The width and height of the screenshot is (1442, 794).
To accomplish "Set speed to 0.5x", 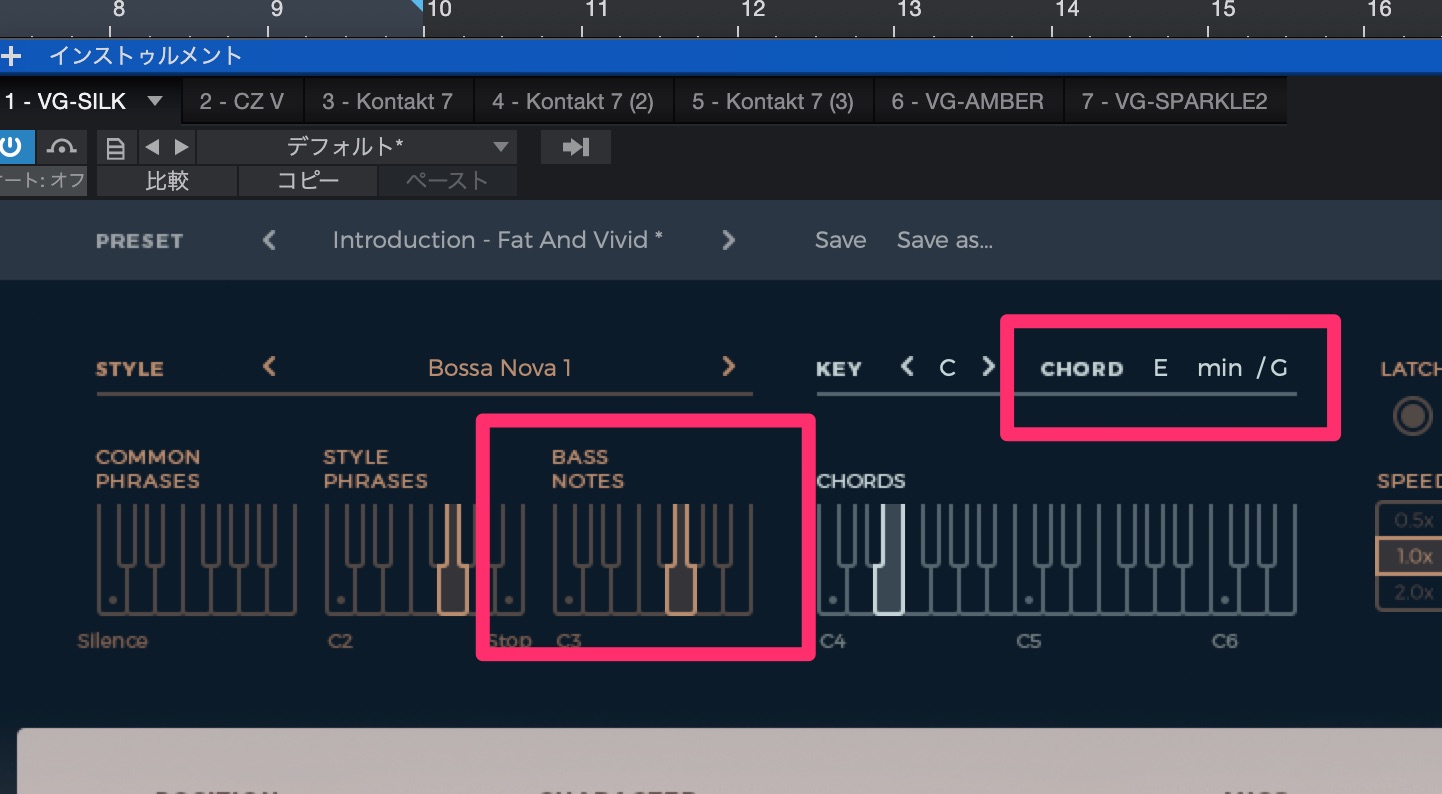I will [1413, 520].
